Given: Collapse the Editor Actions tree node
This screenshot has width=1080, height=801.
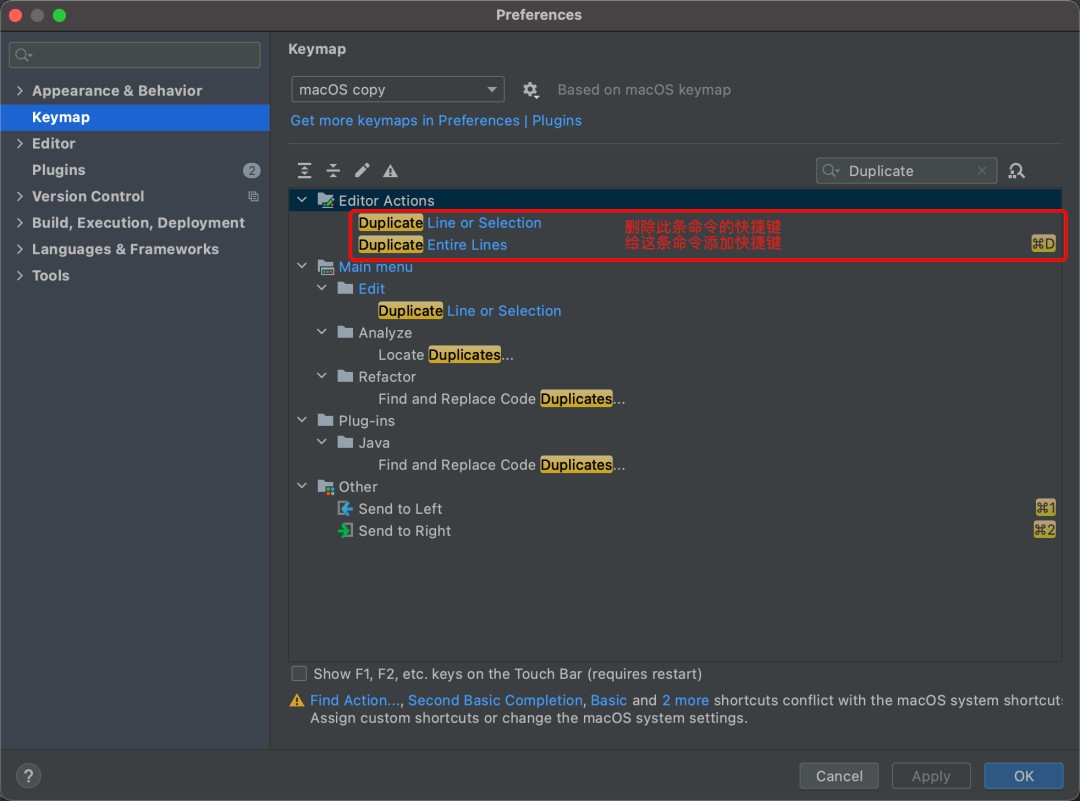Looking at the screenshot, I should (302, 201).
